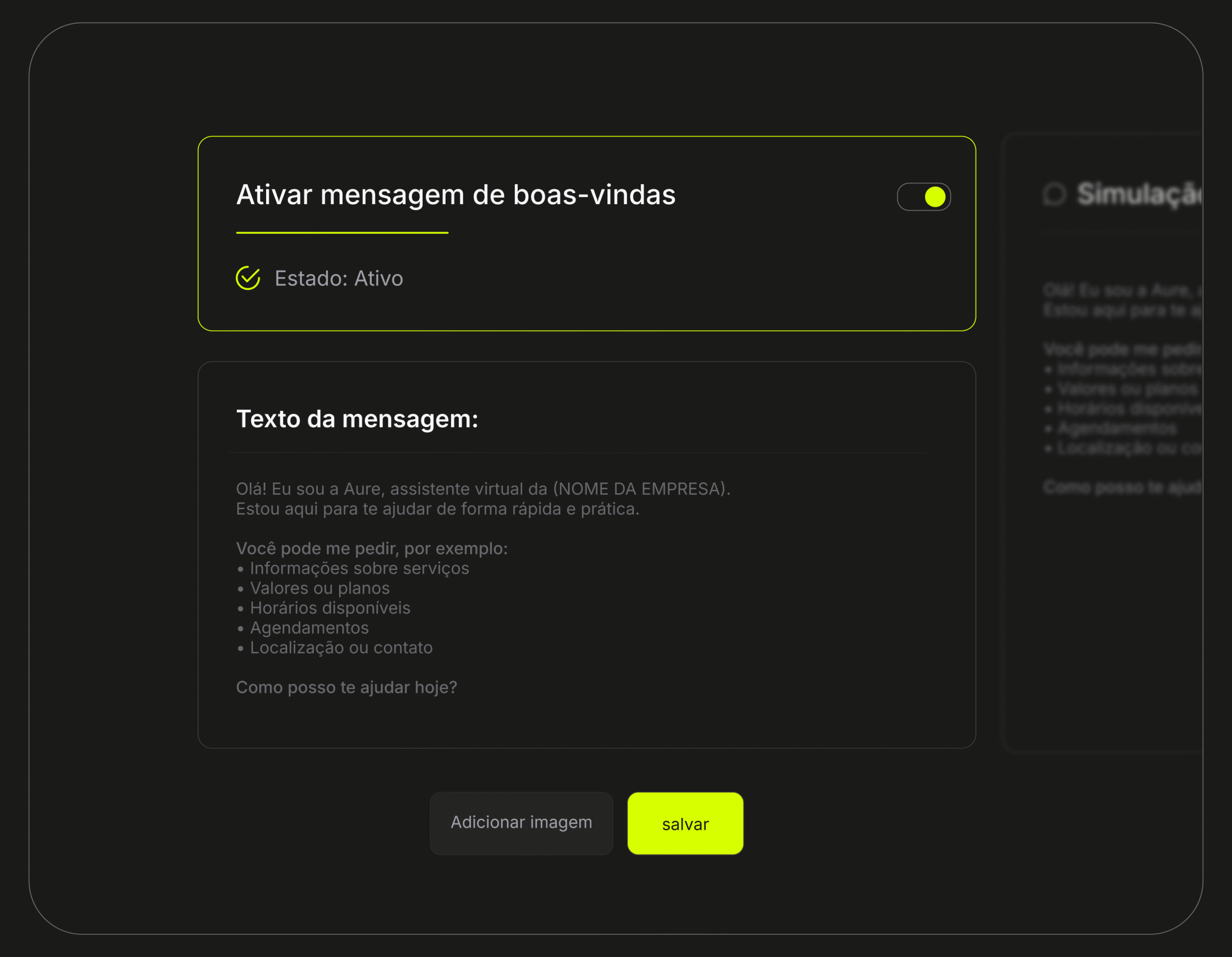Click the Simulação chat bubble icon
The height and width of the screenshot is (957, 1232).
pyautogui.click(x=1054, y=194)
